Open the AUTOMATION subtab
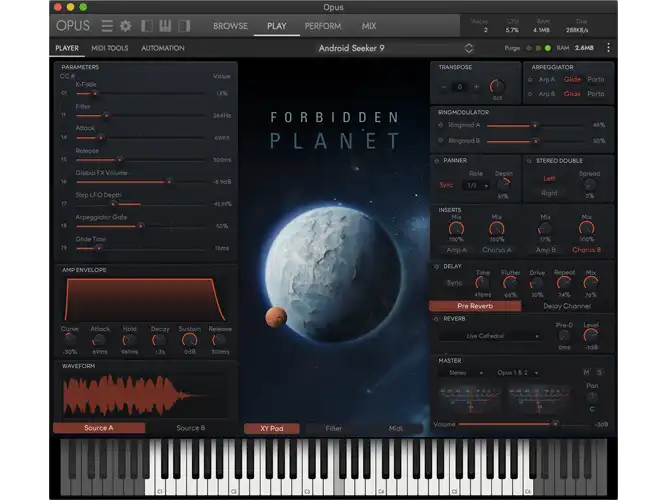 click(x=163, y=48)
